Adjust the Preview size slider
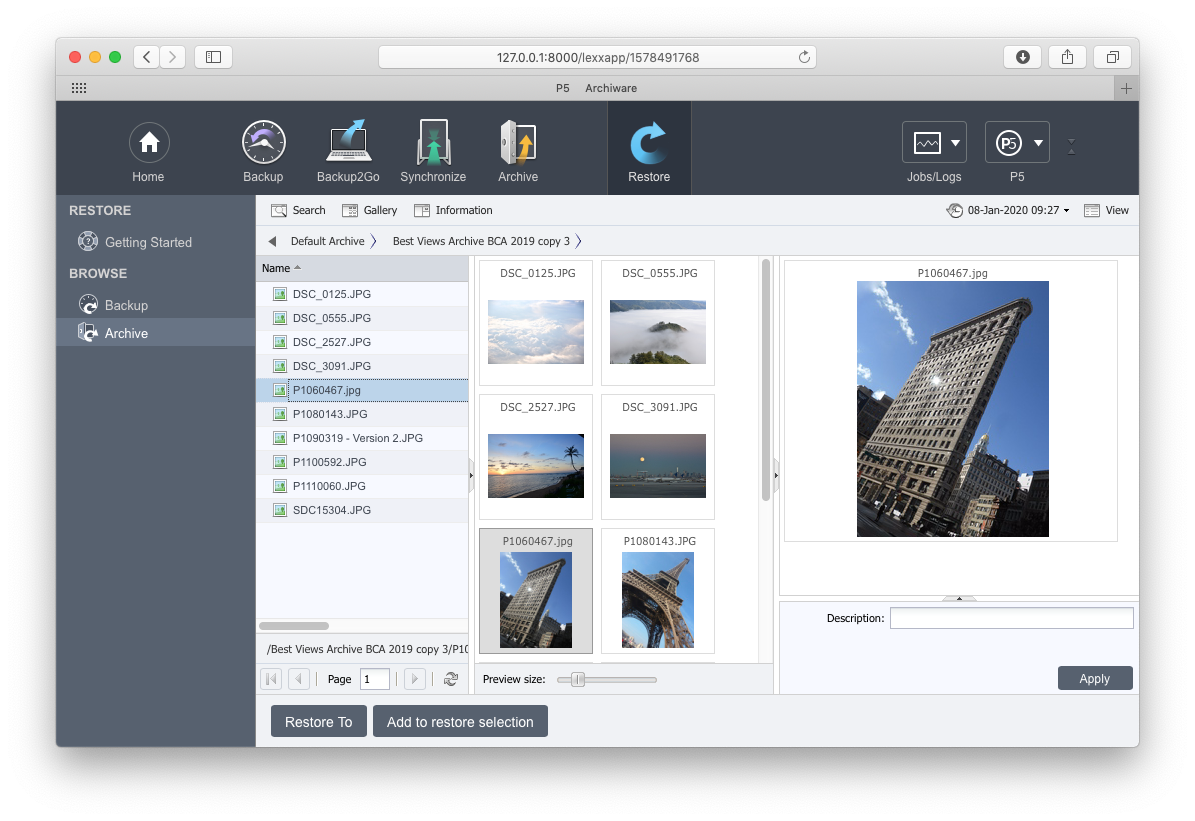Screen dimensions: 1195x821 [577, 680]
